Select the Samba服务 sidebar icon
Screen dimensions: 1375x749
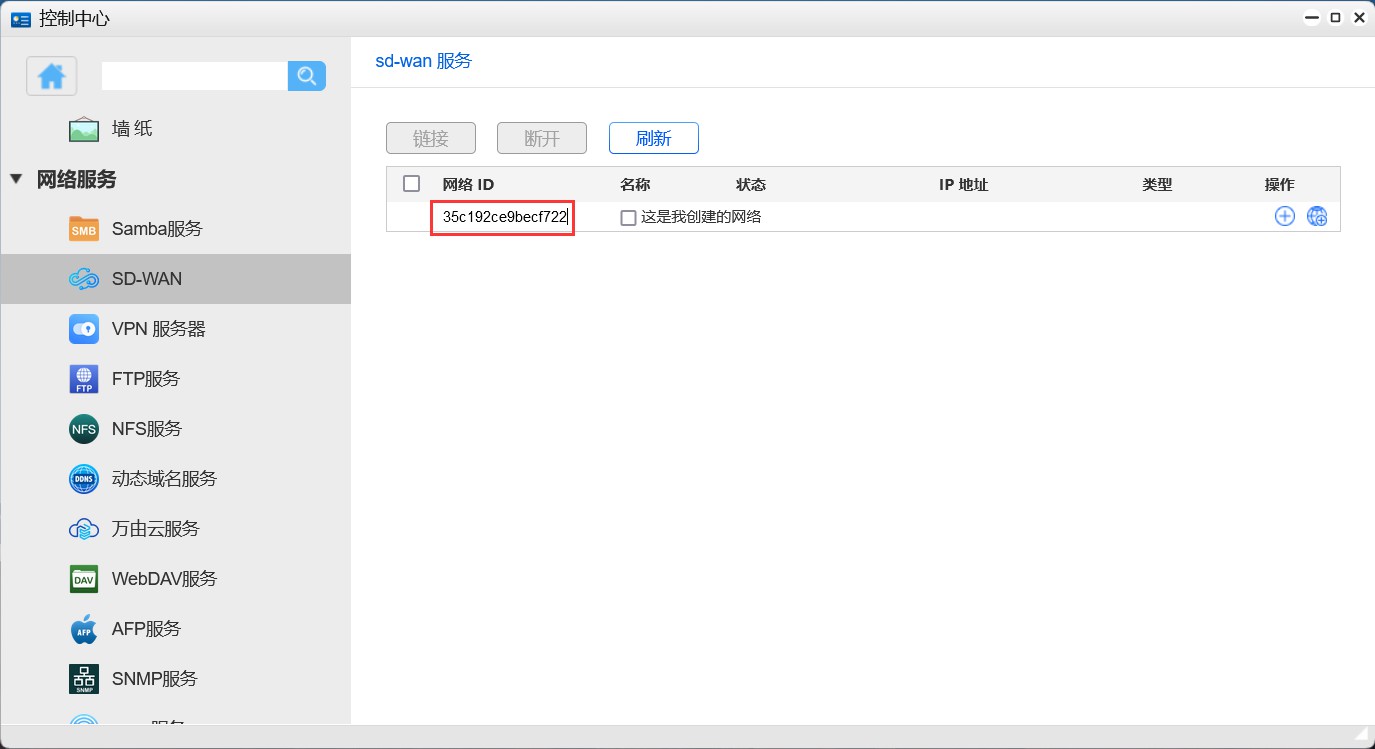click(x=83, y=228)
